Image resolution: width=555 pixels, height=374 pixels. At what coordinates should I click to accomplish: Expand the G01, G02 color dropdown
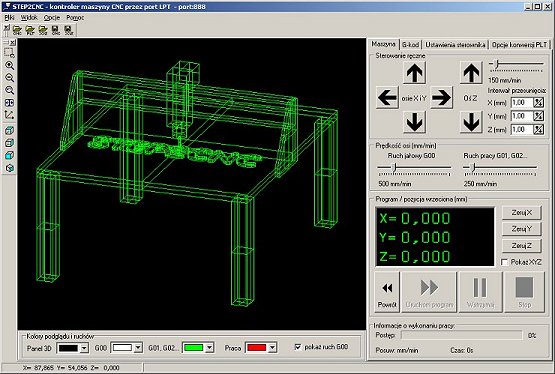209,348
